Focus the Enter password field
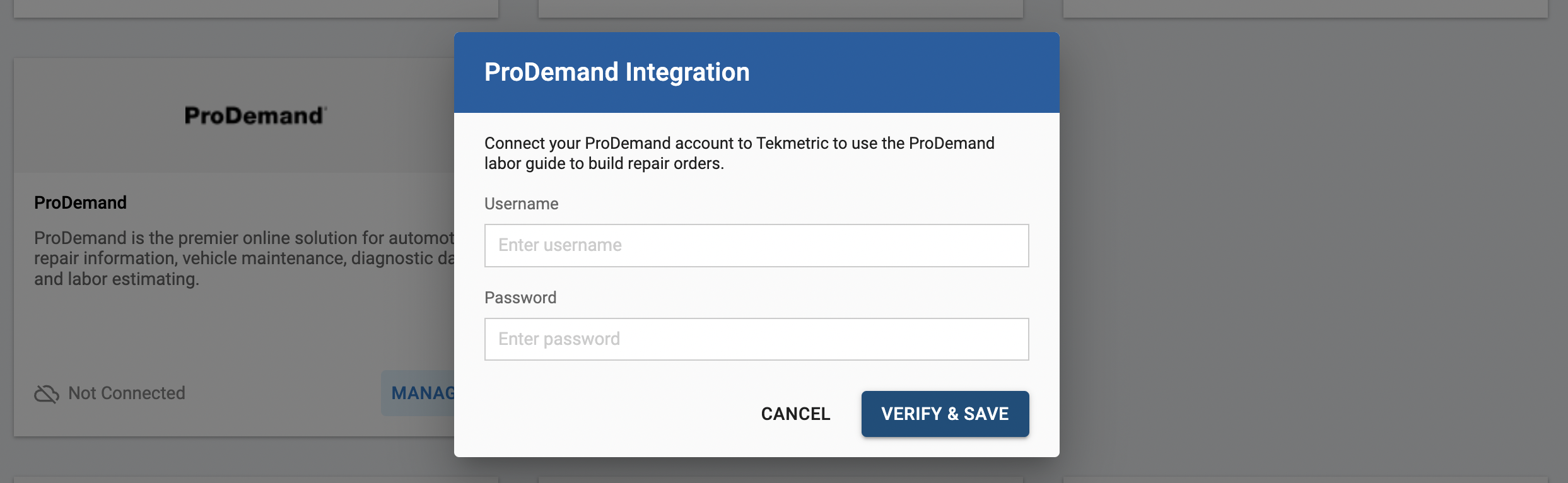The height and width of the screenshot is (483, 1568). [756, 339]
